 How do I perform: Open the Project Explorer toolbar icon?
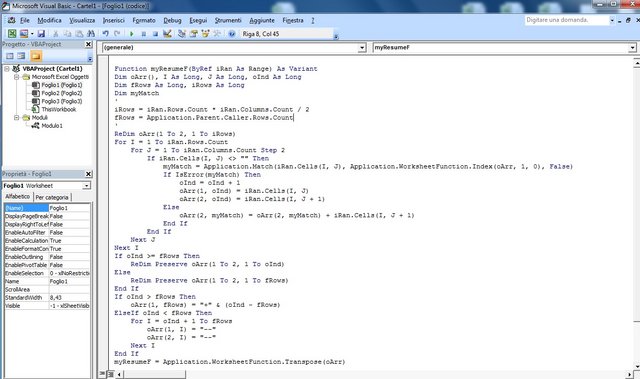tap(182, 34)
